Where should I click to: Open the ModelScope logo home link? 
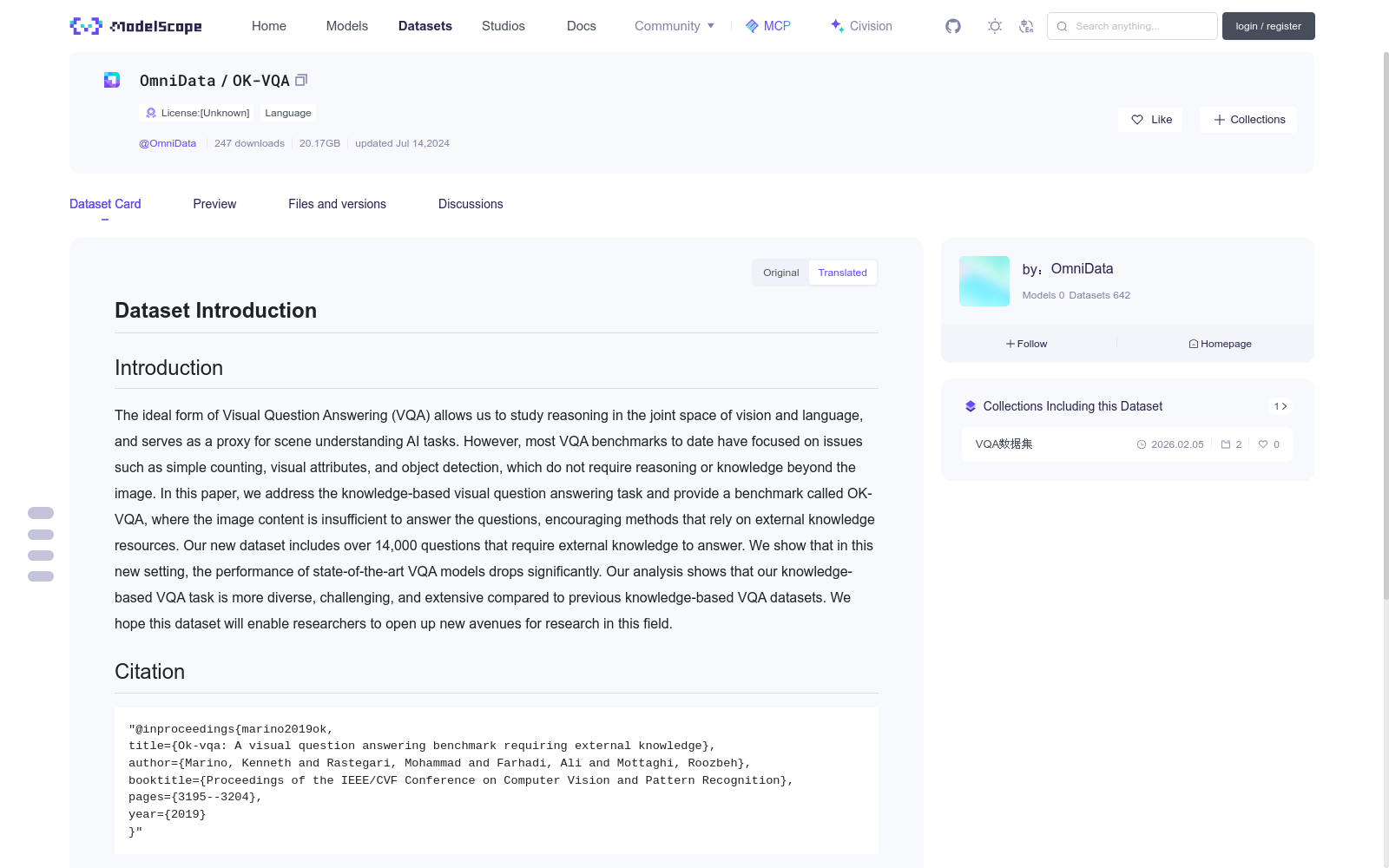(136, 26)
